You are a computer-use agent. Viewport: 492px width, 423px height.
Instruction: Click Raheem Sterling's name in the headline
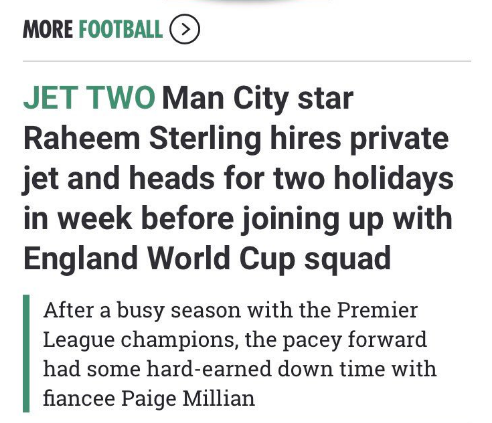142,138
